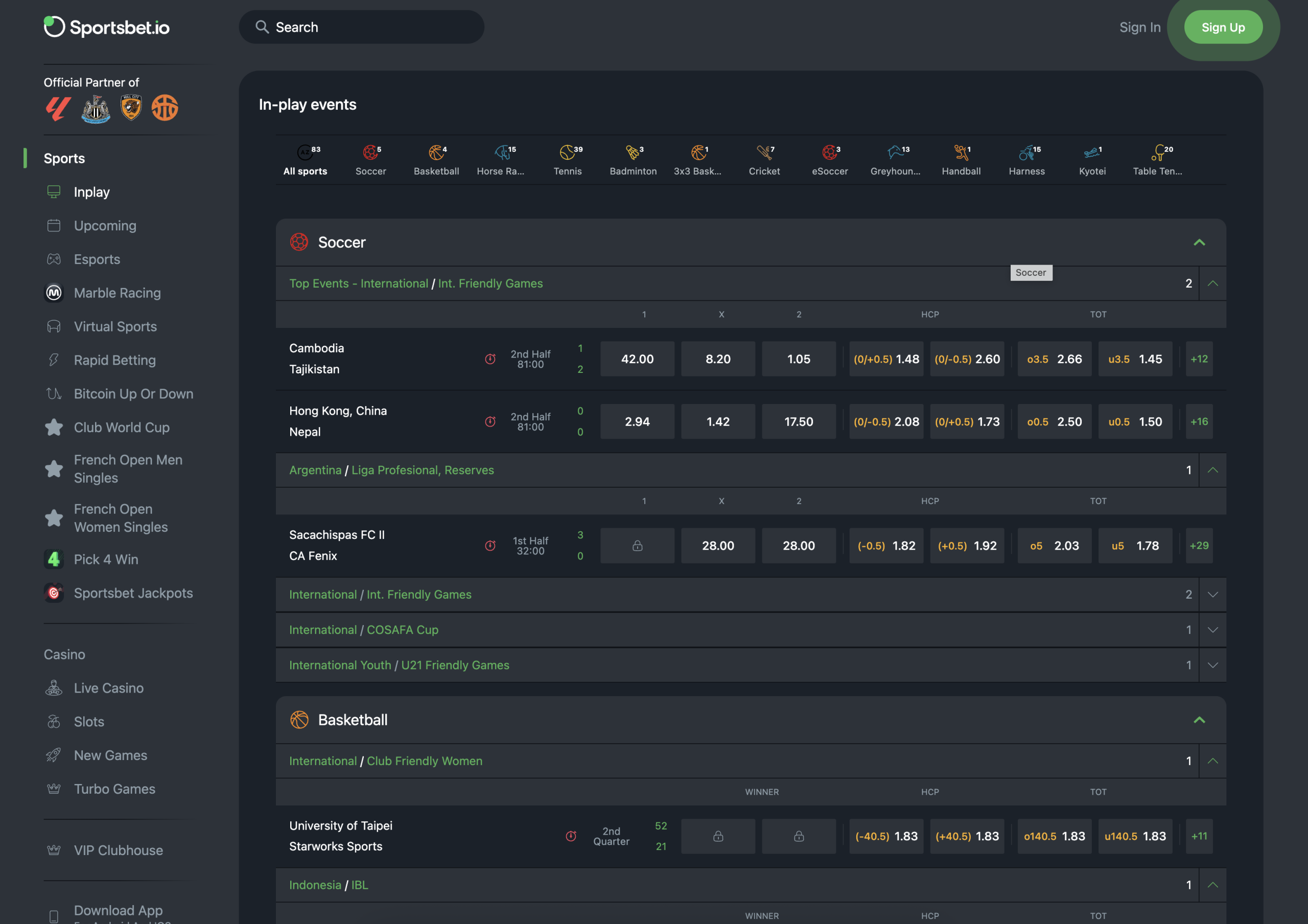1308x924 pixels.
Task: Open the Handball events icon
Action: [x=961, y=153]
